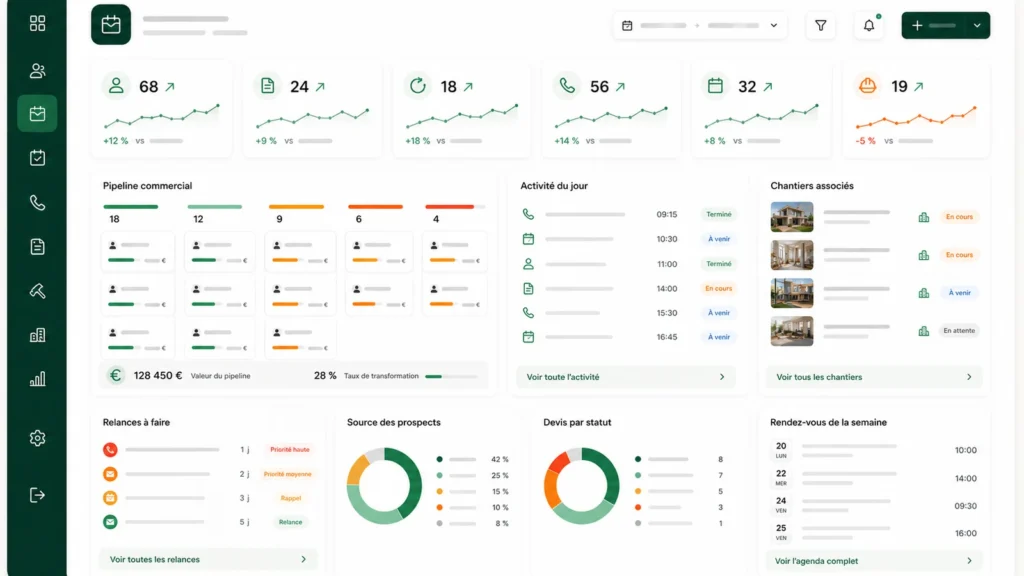Open the rendez-vous at 16:00 on 25
Image resolution: width=1024 pixels, height=576 pixels.
(874, 533)
